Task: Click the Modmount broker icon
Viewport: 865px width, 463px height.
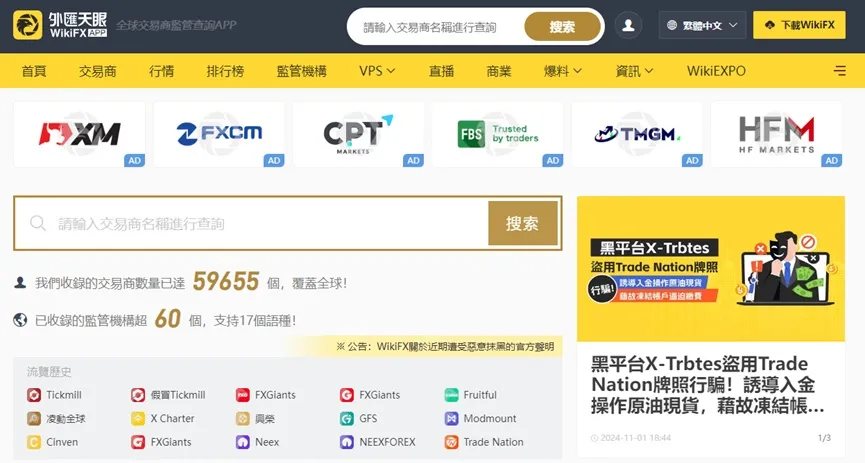Action: tap(451, 418)
